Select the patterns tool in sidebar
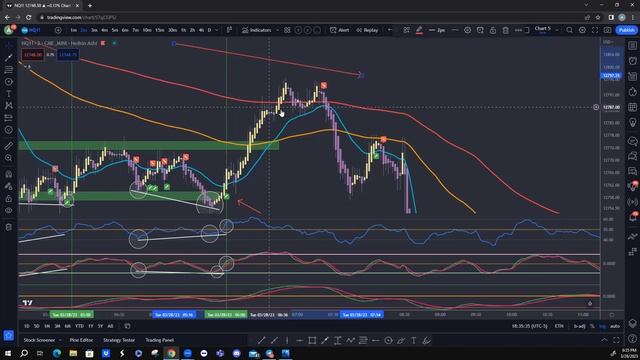Screen dimensions: 640x360 9,105
